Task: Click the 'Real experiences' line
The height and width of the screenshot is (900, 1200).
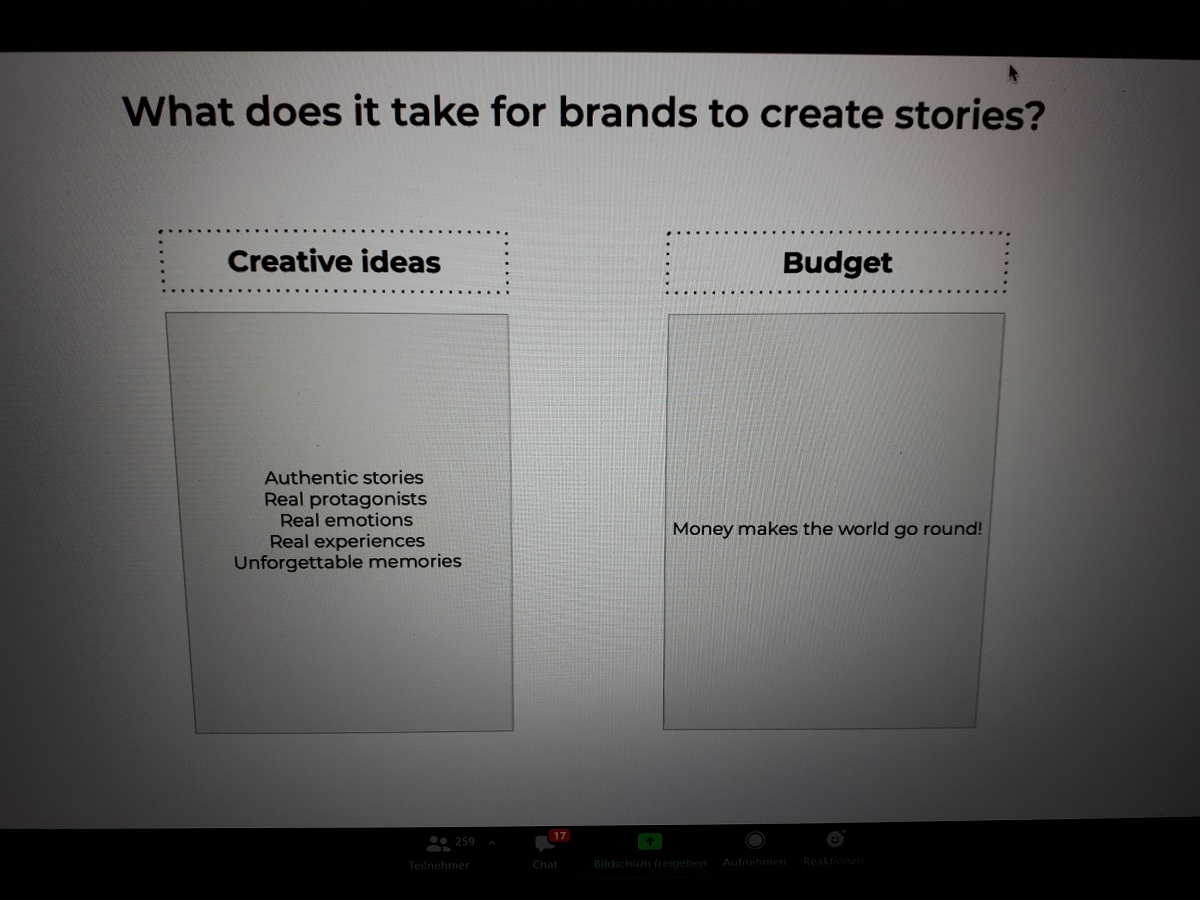Action: tap(347, 541)
